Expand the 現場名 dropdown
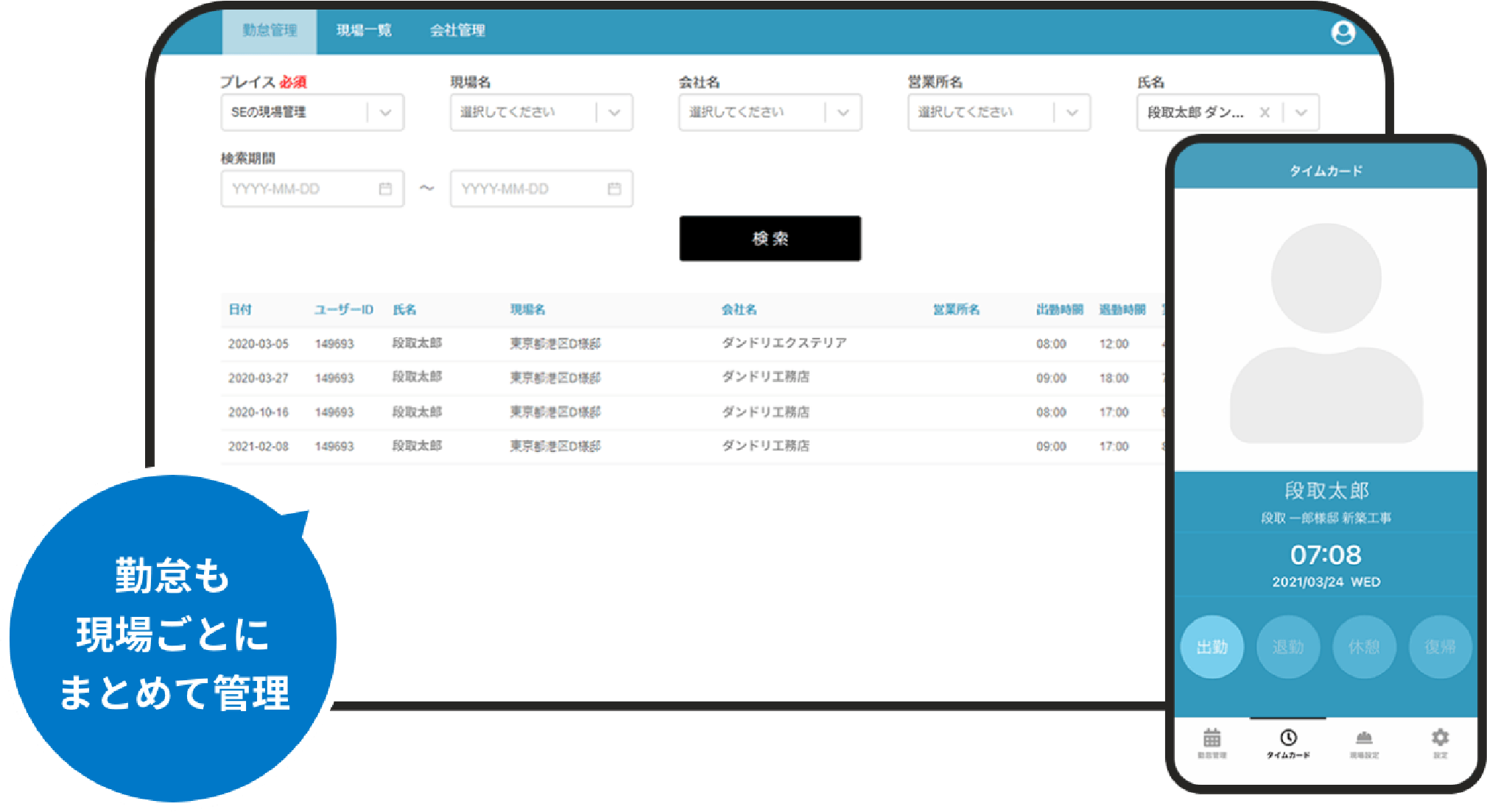The height and width of the screenshot is (812, 1487). click(614, 113)
